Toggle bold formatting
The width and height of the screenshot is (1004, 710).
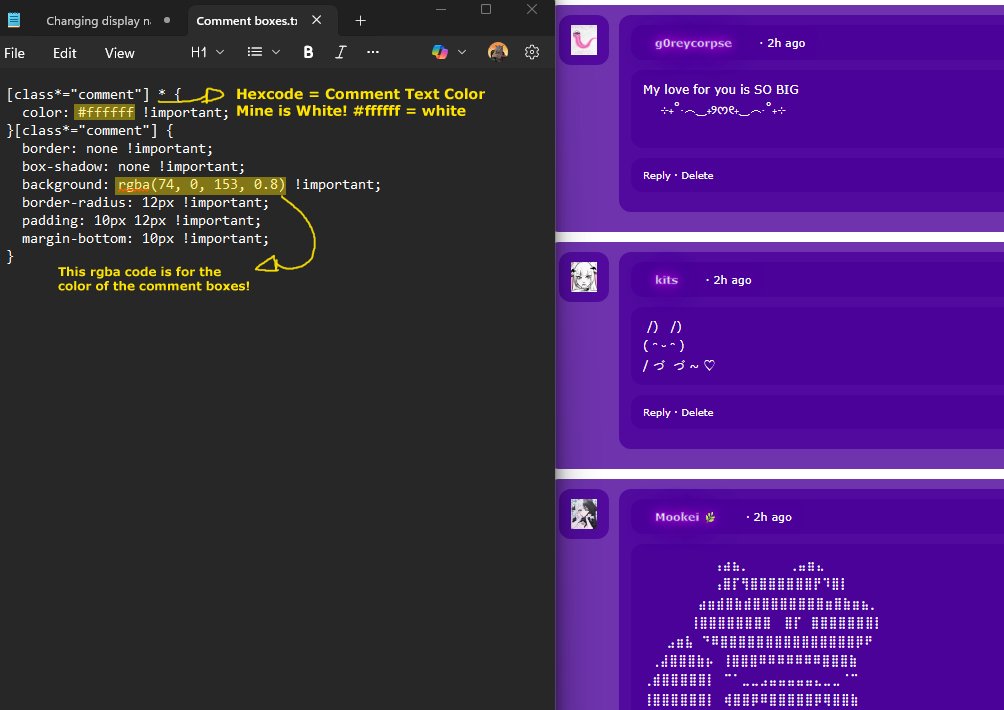point(308,52)
